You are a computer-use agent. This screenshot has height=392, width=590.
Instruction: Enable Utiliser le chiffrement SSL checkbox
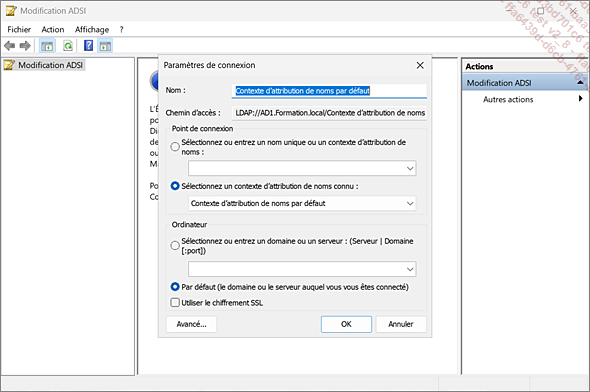point(175,302)
